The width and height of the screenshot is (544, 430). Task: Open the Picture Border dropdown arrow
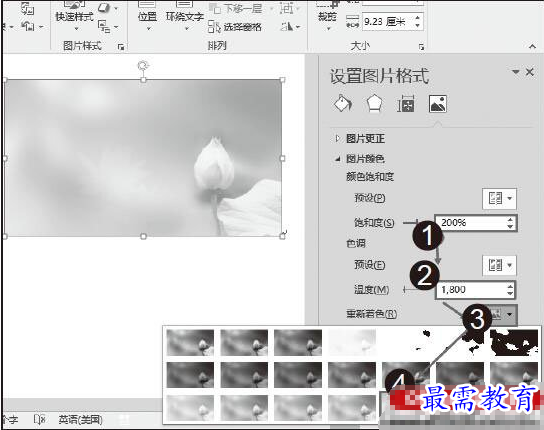pyautogui.click(x=116, y=8)
